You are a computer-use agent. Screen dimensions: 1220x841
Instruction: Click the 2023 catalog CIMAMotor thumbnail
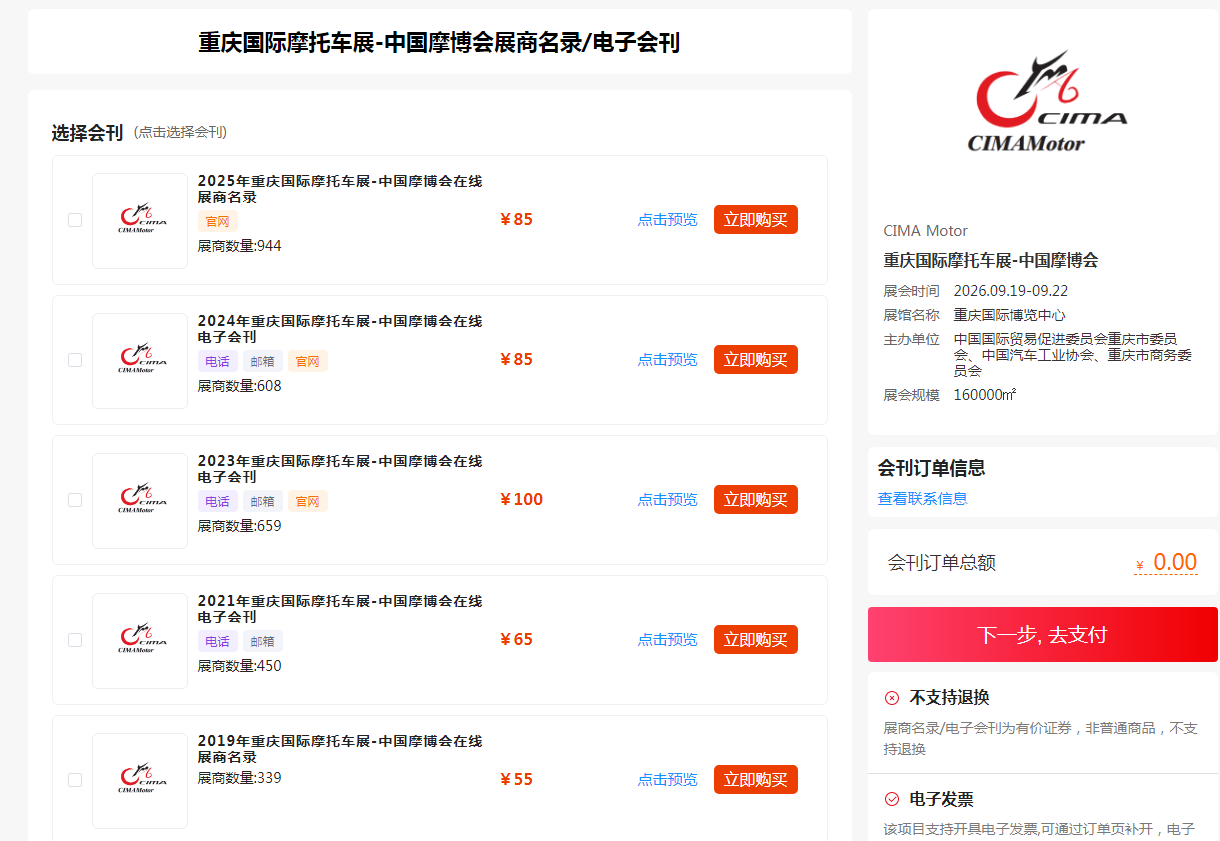(140, 501)
